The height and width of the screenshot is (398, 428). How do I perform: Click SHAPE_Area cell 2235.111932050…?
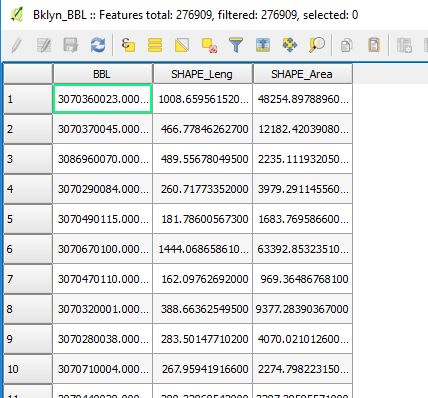pos(303,159)
